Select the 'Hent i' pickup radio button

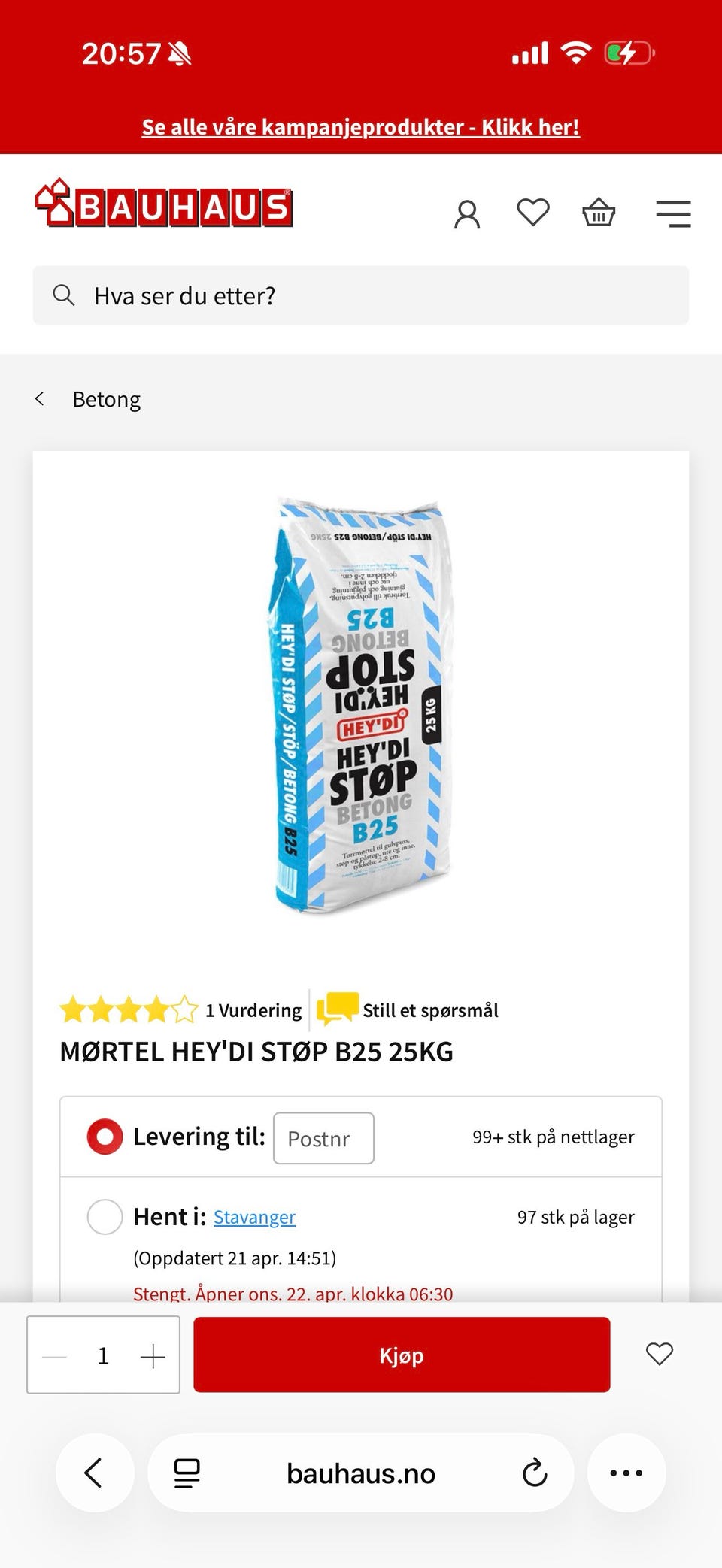click(x=105, y=1216)
